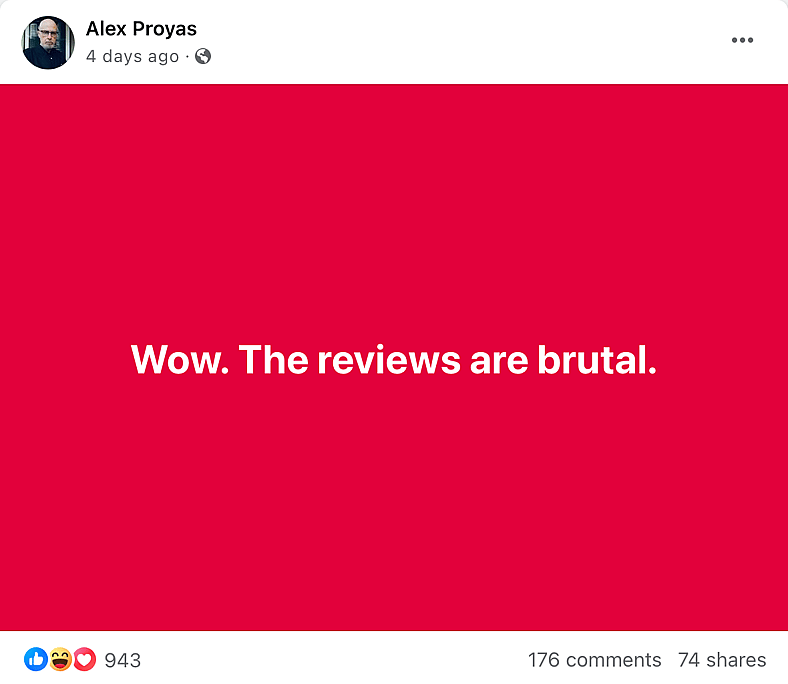788x684 pixels.
Task: Click the word "Wow." in the post
Action: pyautogui.click(x=180, y=360)
